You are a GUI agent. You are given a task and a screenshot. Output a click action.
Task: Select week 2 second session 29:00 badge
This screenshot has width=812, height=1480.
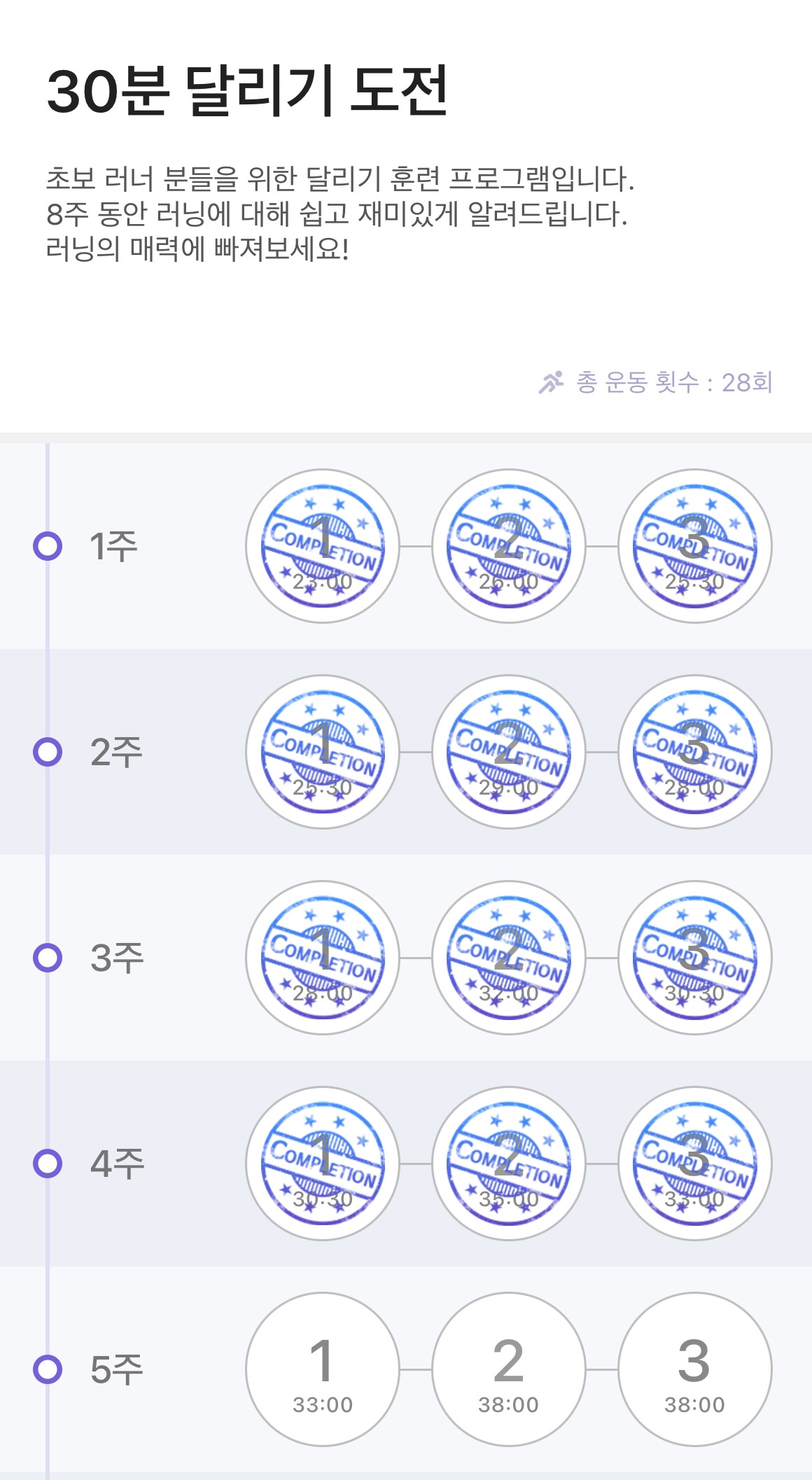[509, 752]
